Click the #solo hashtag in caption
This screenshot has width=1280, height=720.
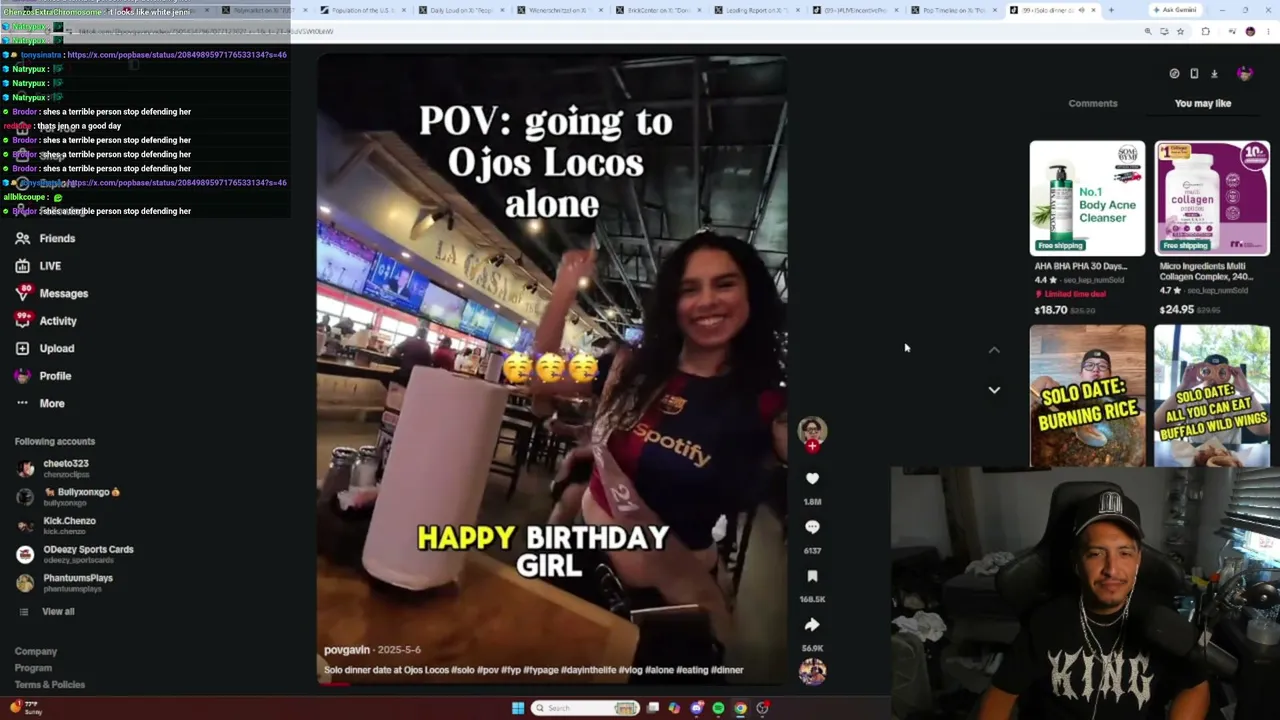[462, 670]
